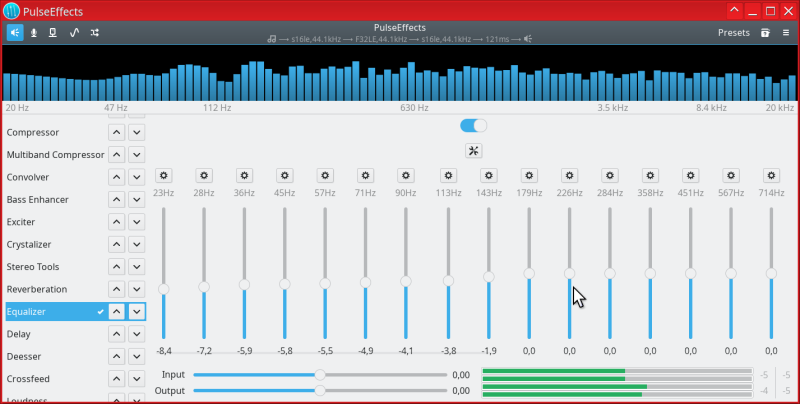Open band settings gear for 45Hz
This screenshot has width=800, height=404.
(x=285, y=175)
